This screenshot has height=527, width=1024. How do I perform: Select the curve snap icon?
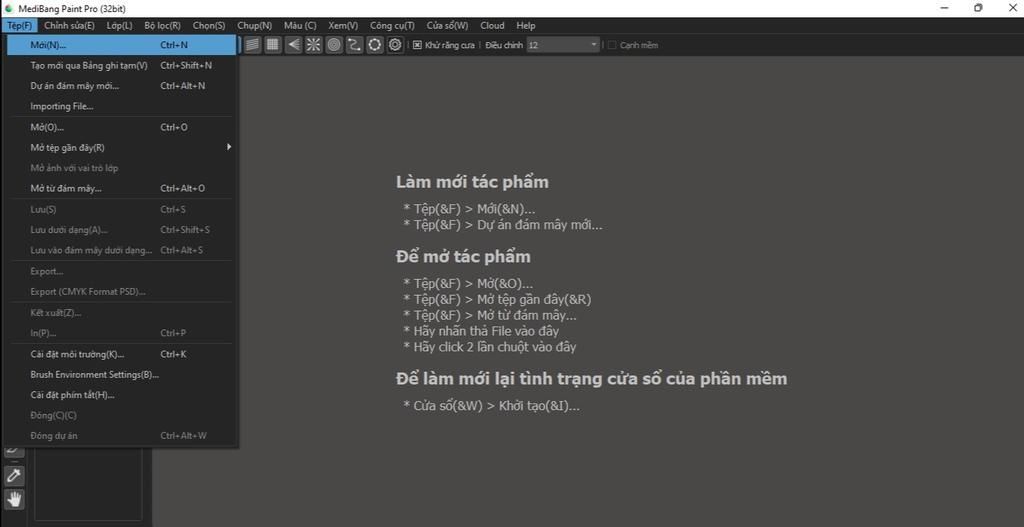tap(355, 44)
